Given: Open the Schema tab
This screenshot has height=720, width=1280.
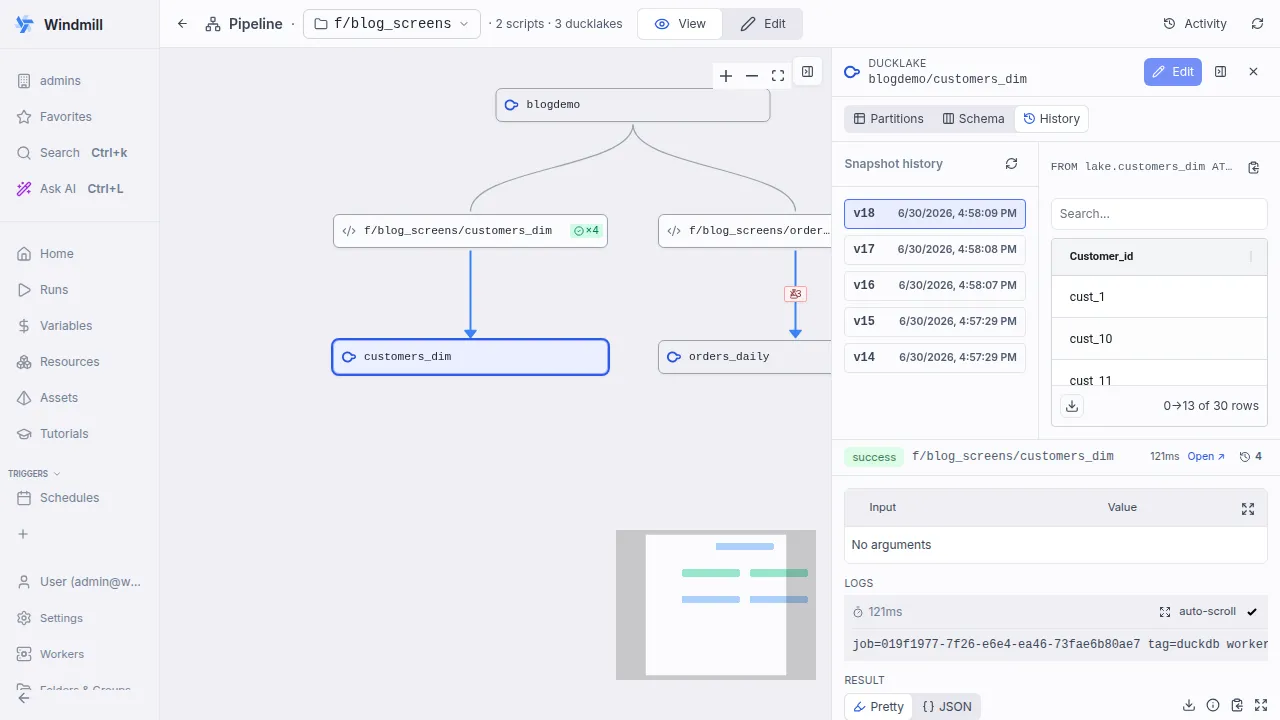Looking at the screenshot, I should (973, 119).
